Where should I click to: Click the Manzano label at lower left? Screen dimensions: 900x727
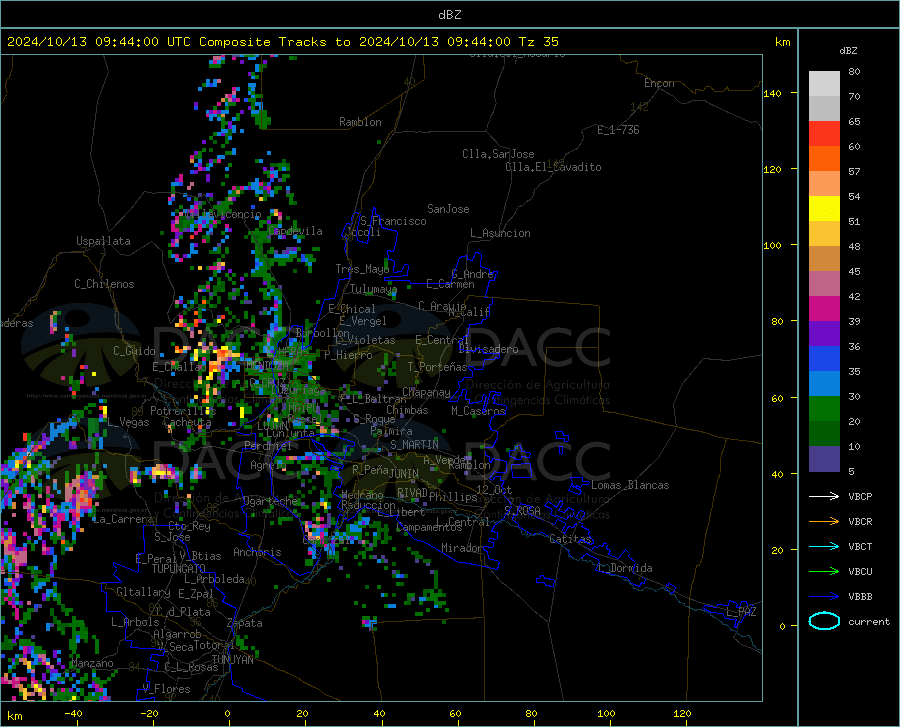pos(92,663)
